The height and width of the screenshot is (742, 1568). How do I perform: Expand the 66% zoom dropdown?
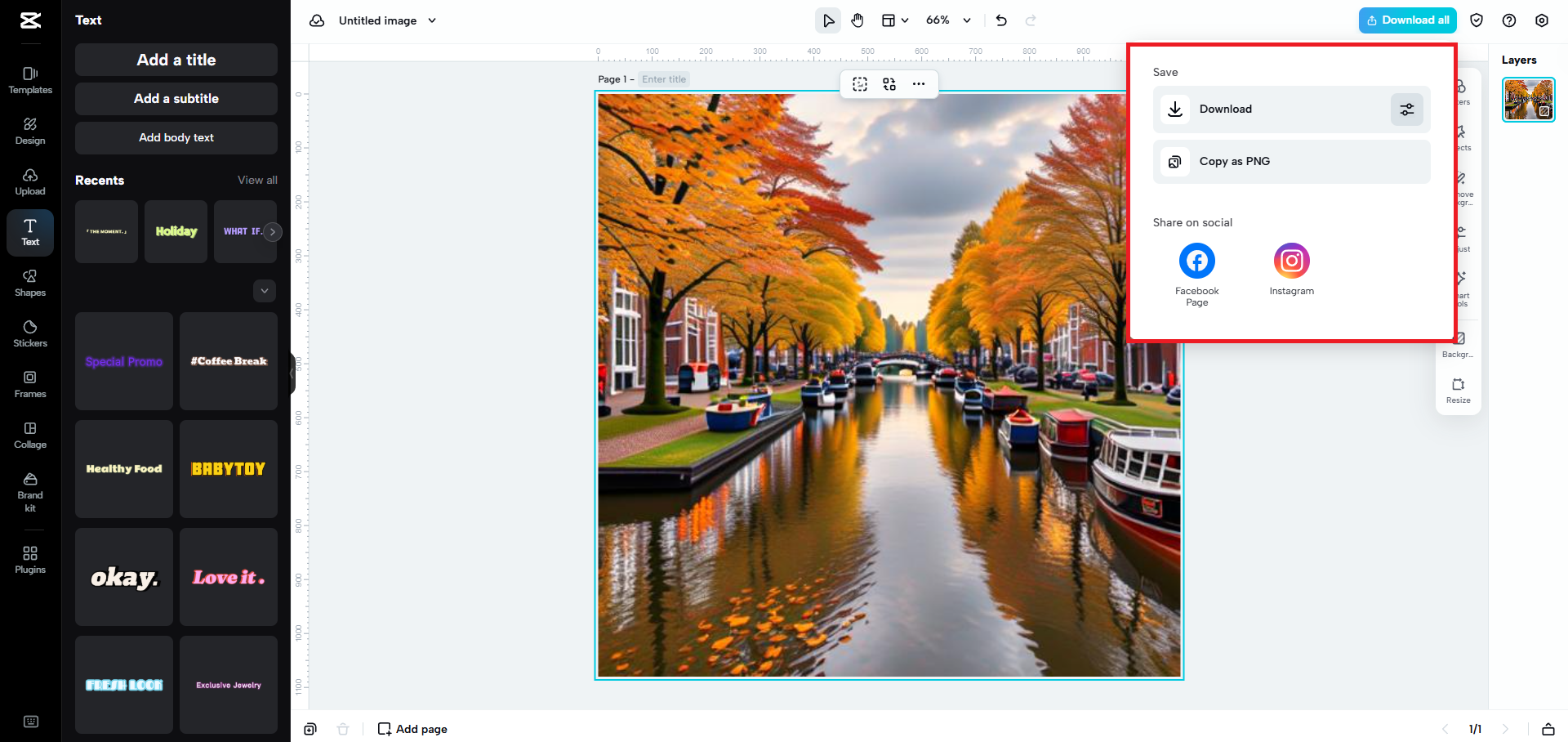coord(967,20)
